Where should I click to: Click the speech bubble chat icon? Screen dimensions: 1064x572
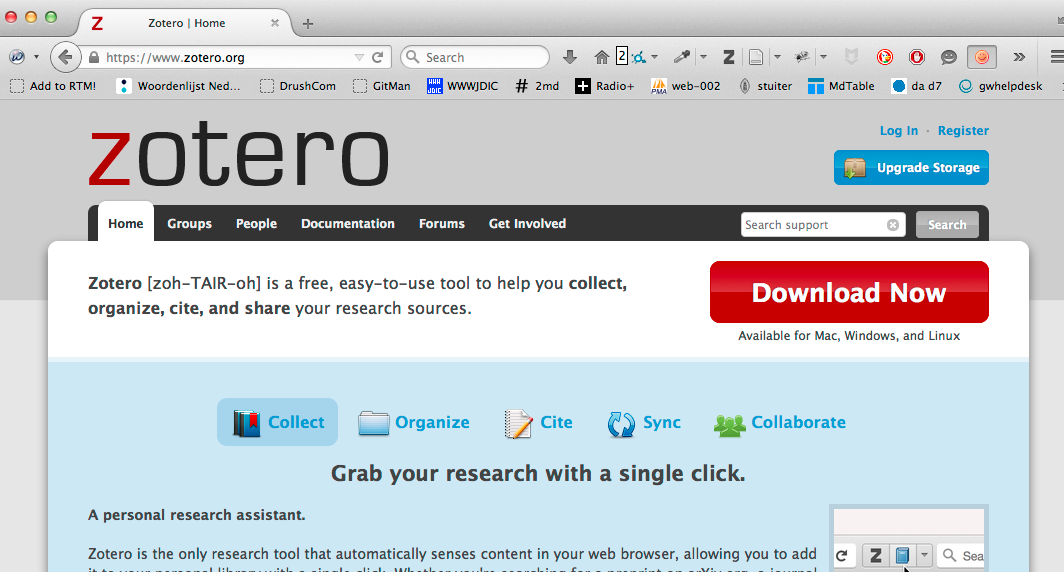coord(949,57)
